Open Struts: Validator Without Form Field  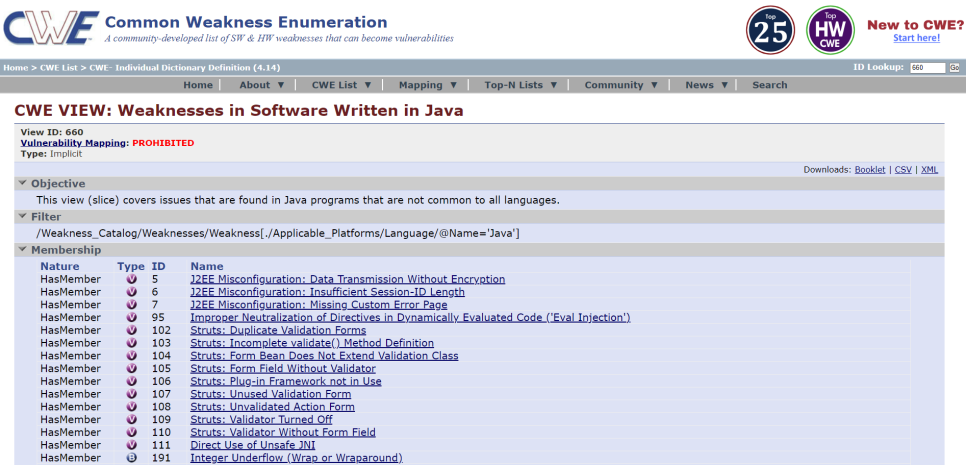(283, 432)
